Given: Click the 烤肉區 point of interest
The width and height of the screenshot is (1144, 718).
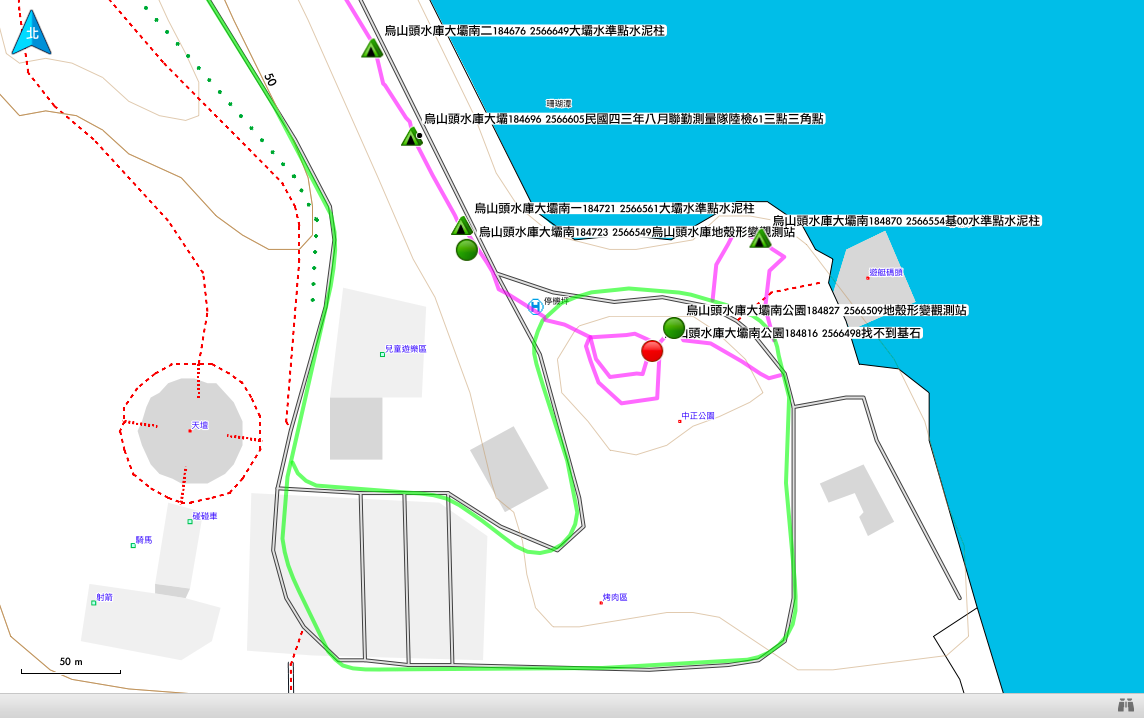Looking at the screenshot, I should (x=614, y=598).
